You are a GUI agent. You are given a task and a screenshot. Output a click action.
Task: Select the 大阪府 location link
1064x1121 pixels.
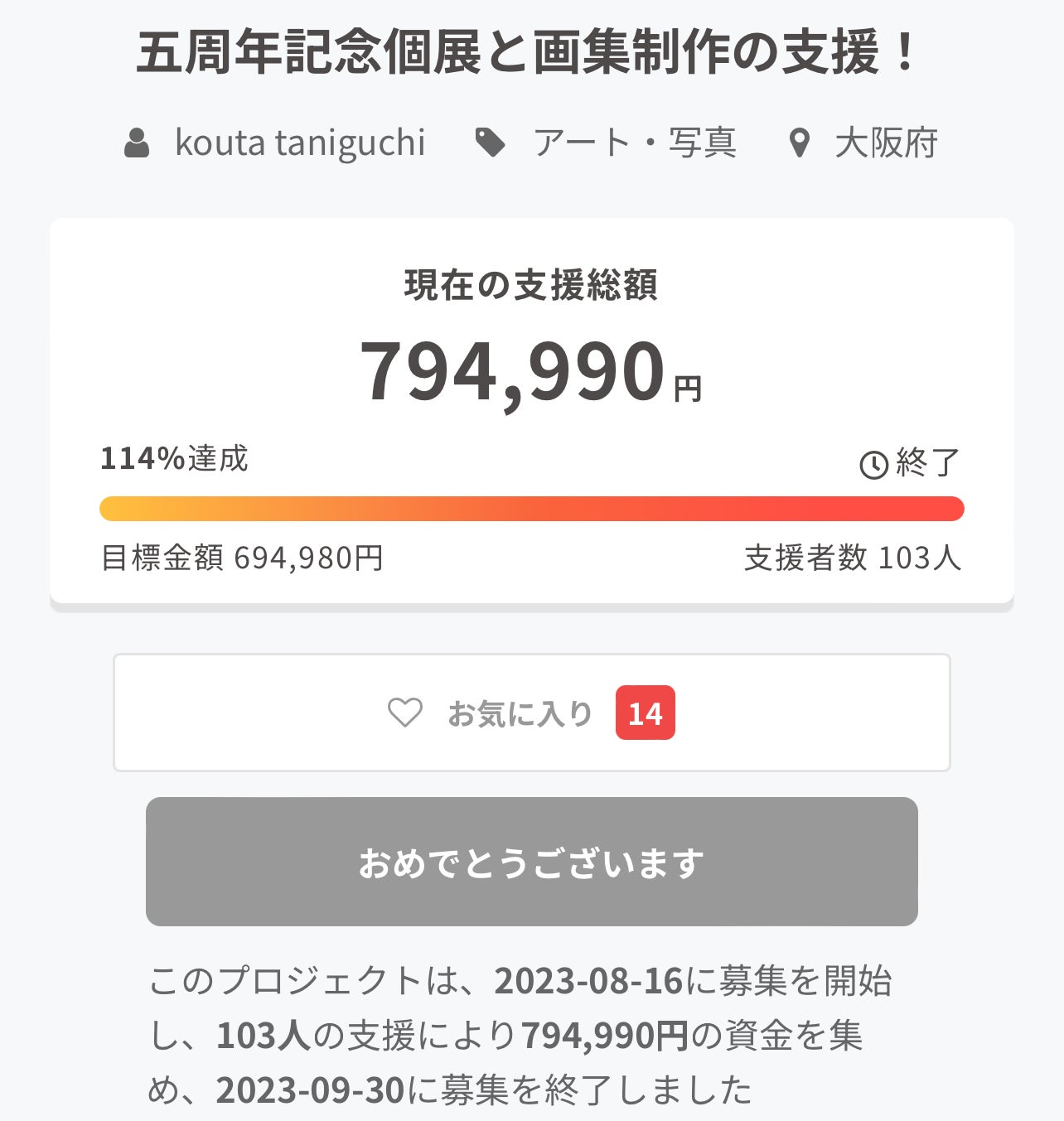[x=886, y=143]
